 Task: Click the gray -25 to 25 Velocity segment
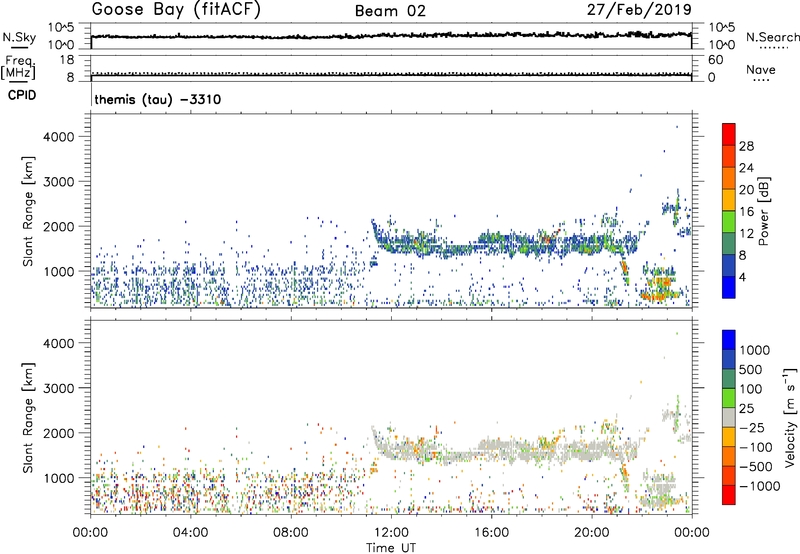coord(729,418)
